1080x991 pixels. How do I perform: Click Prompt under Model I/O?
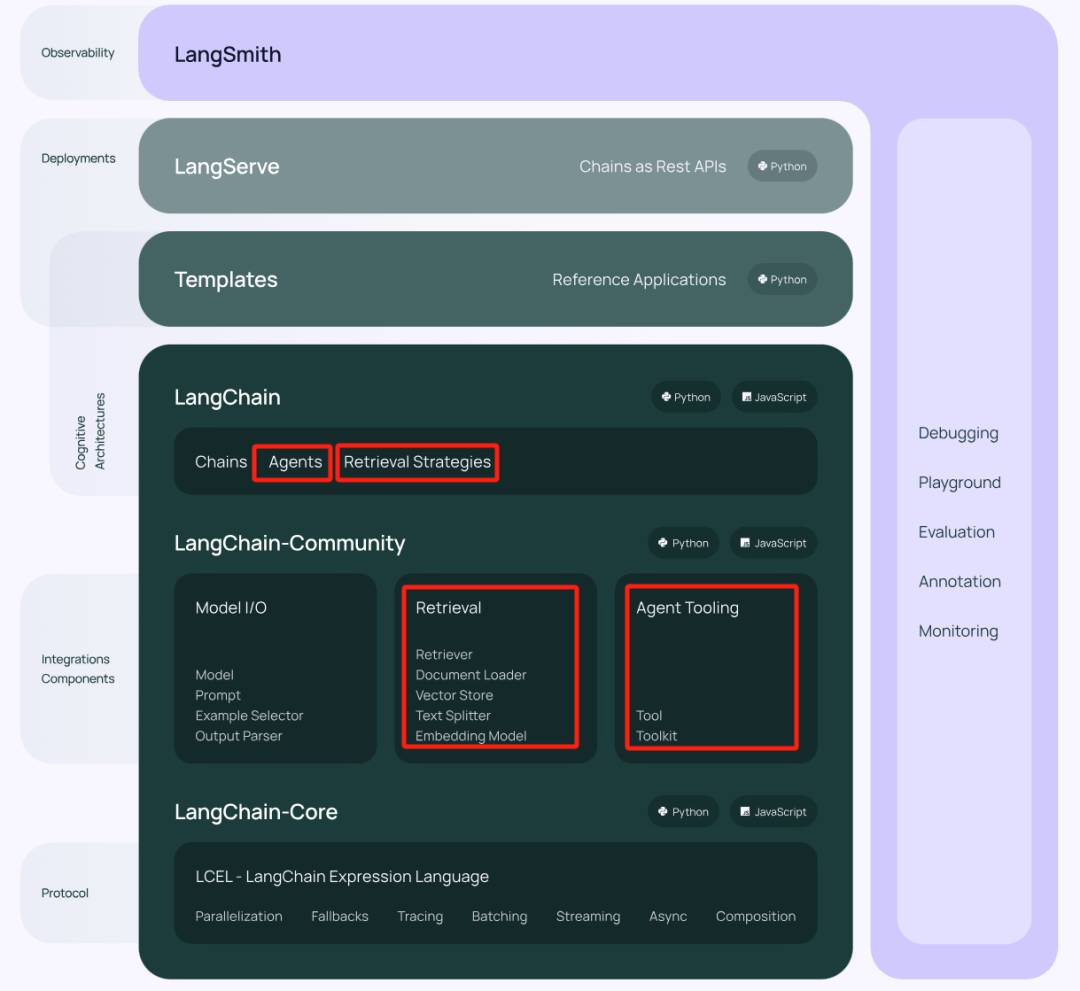coord(218,695)
